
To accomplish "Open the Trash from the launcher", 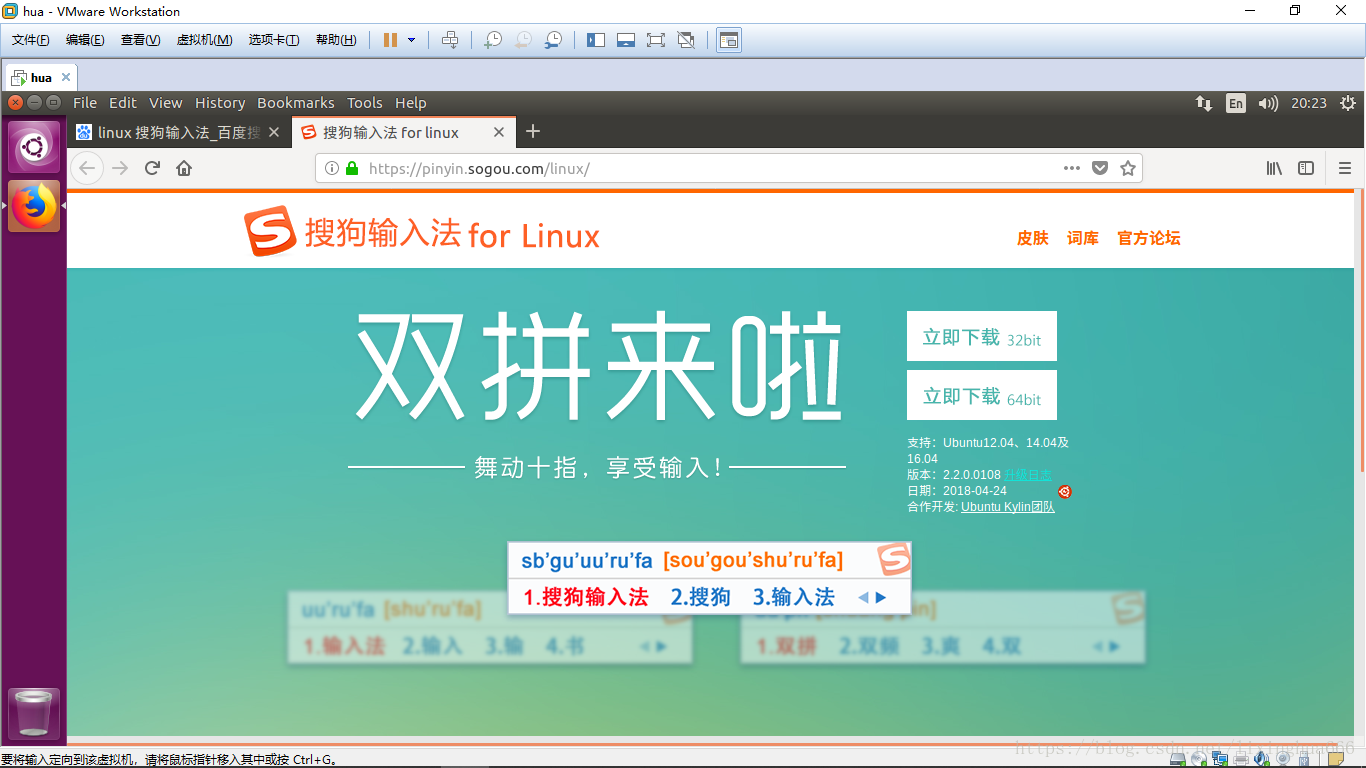I will click(x=34, y=714).
